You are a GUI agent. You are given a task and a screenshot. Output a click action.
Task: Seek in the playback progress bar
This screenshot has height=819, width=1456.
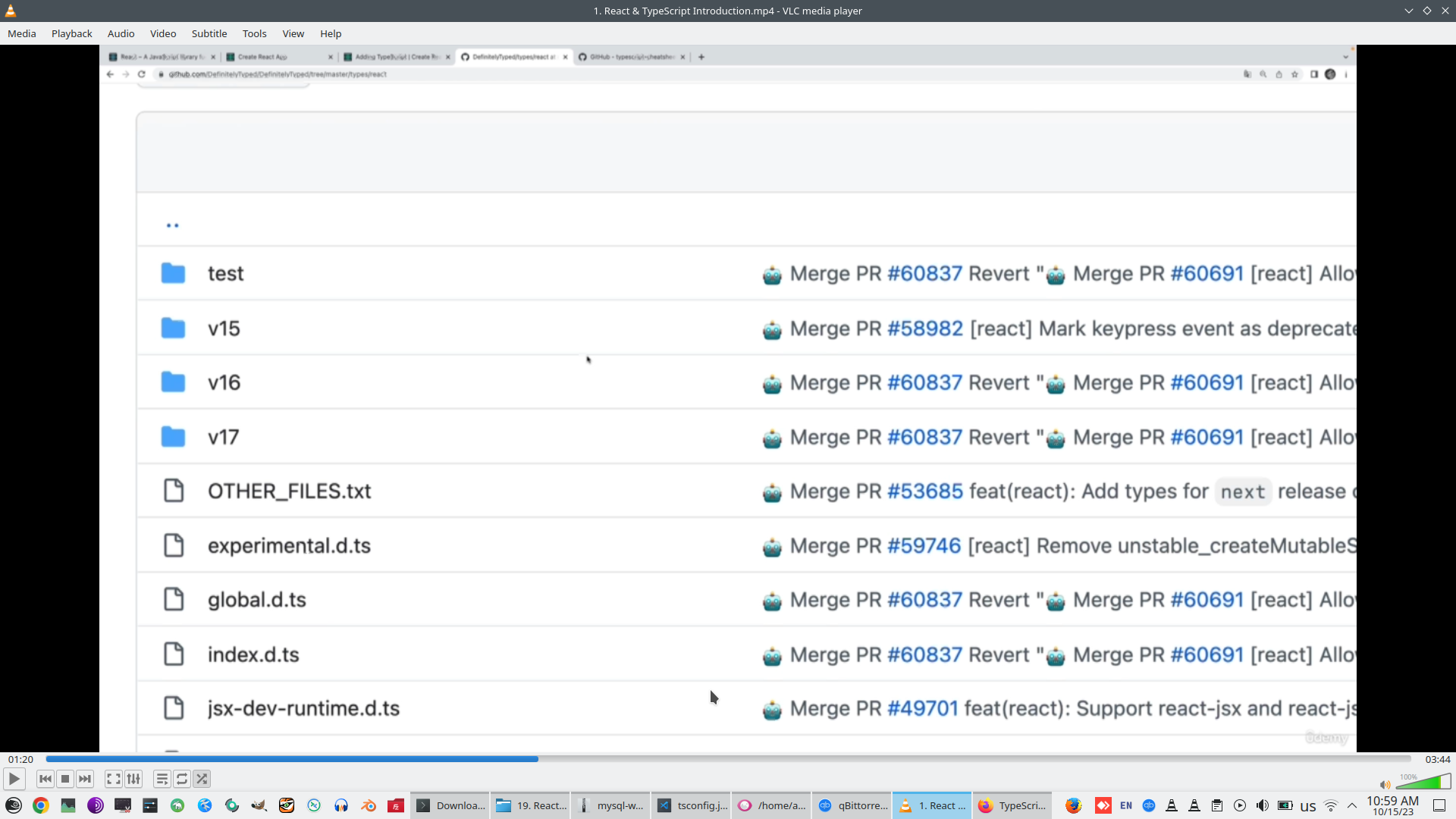pos(728,759)
